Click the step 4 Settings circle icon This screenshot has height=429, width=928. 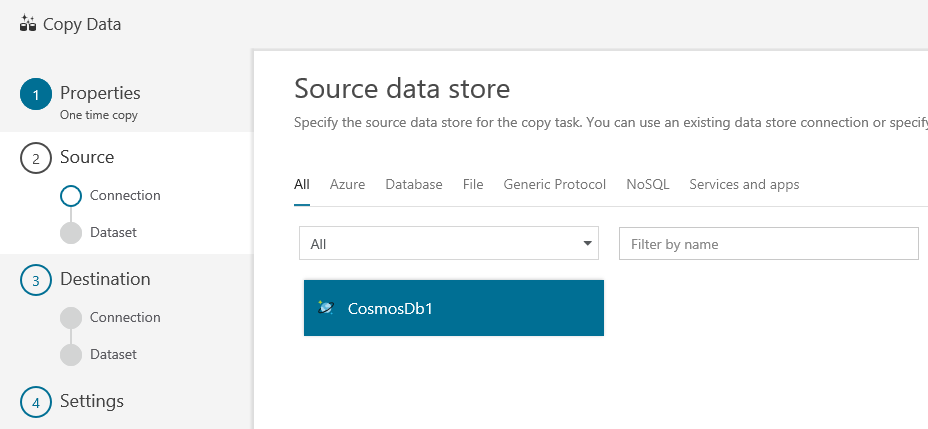[36, 402]
